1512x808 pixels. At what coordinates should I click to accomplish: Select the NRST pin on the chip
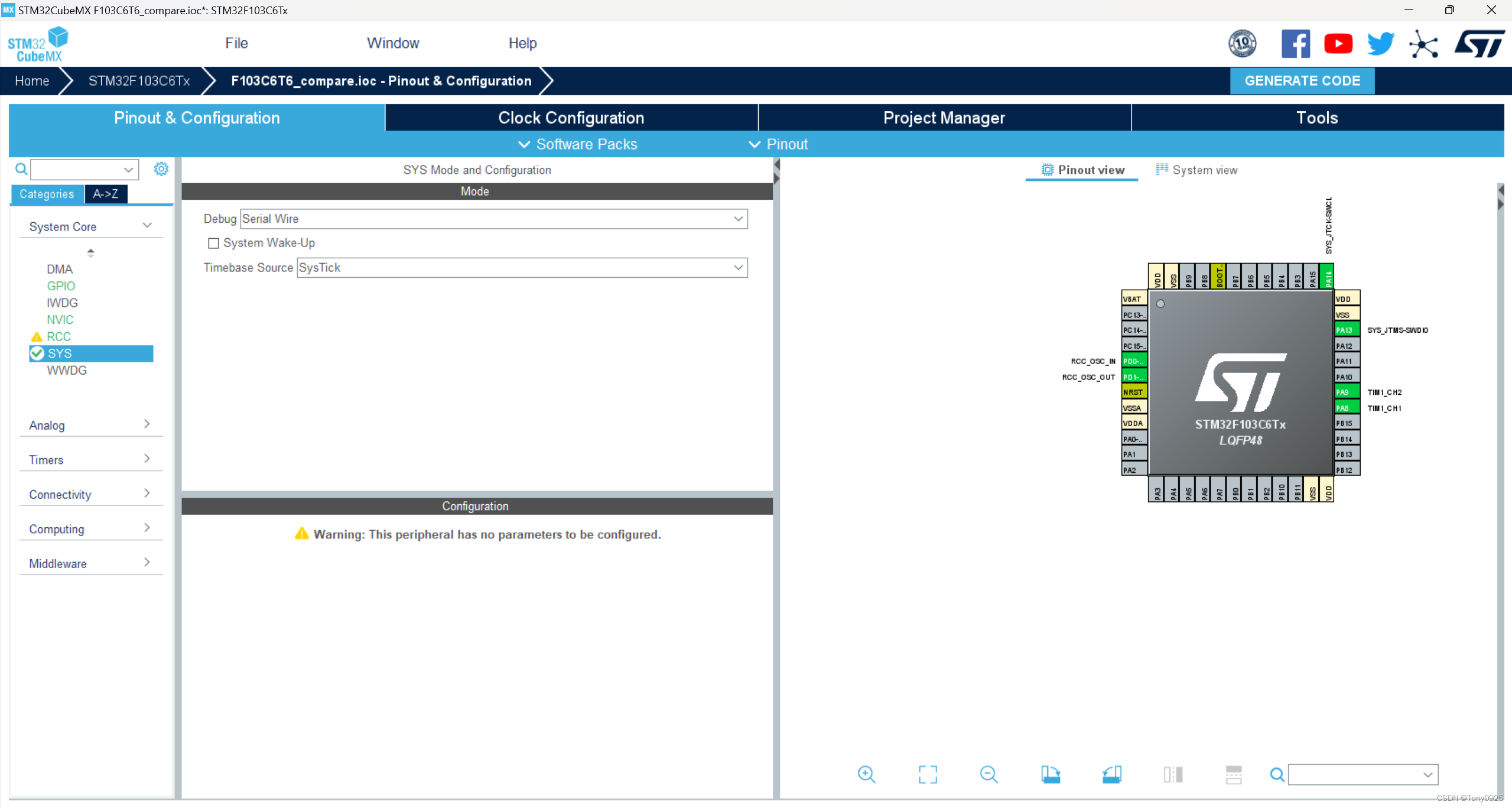pos(1134,392)
